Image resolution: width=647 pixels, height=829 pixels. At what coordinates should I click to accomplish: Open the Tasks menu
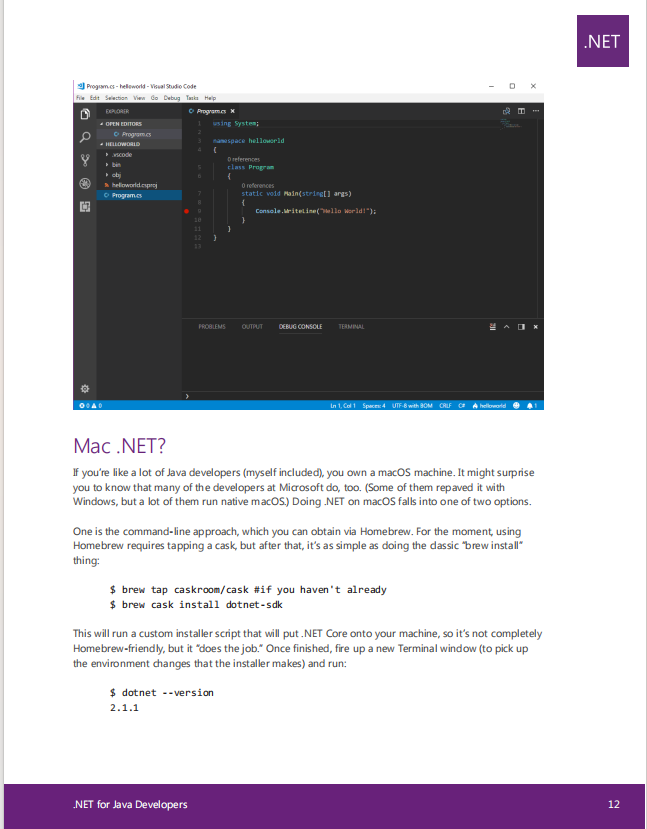(x=192, y=98)
